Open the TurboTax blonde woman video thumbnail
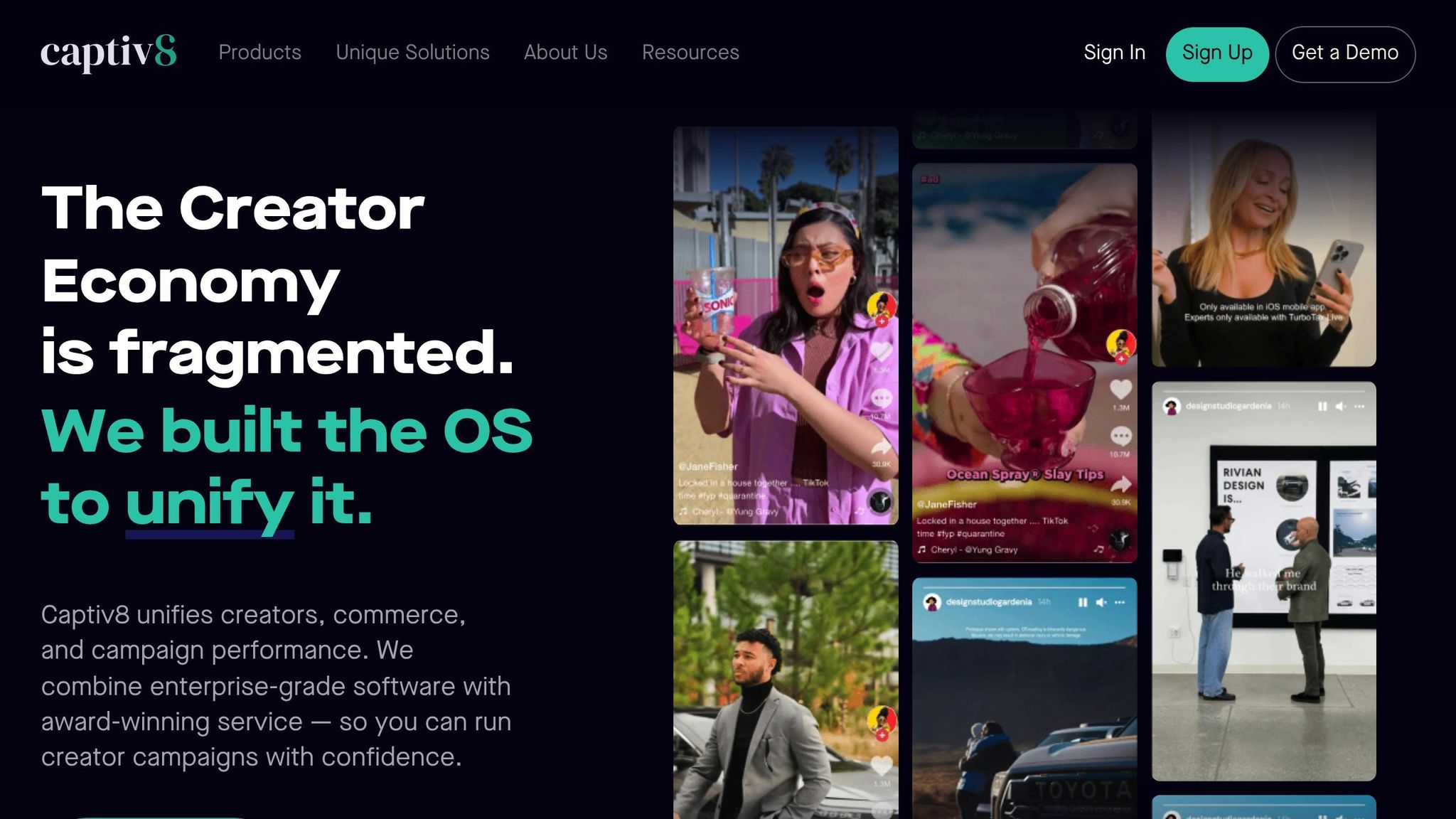The height and width of the screenshot is (819, 1456). point(1264,238)
